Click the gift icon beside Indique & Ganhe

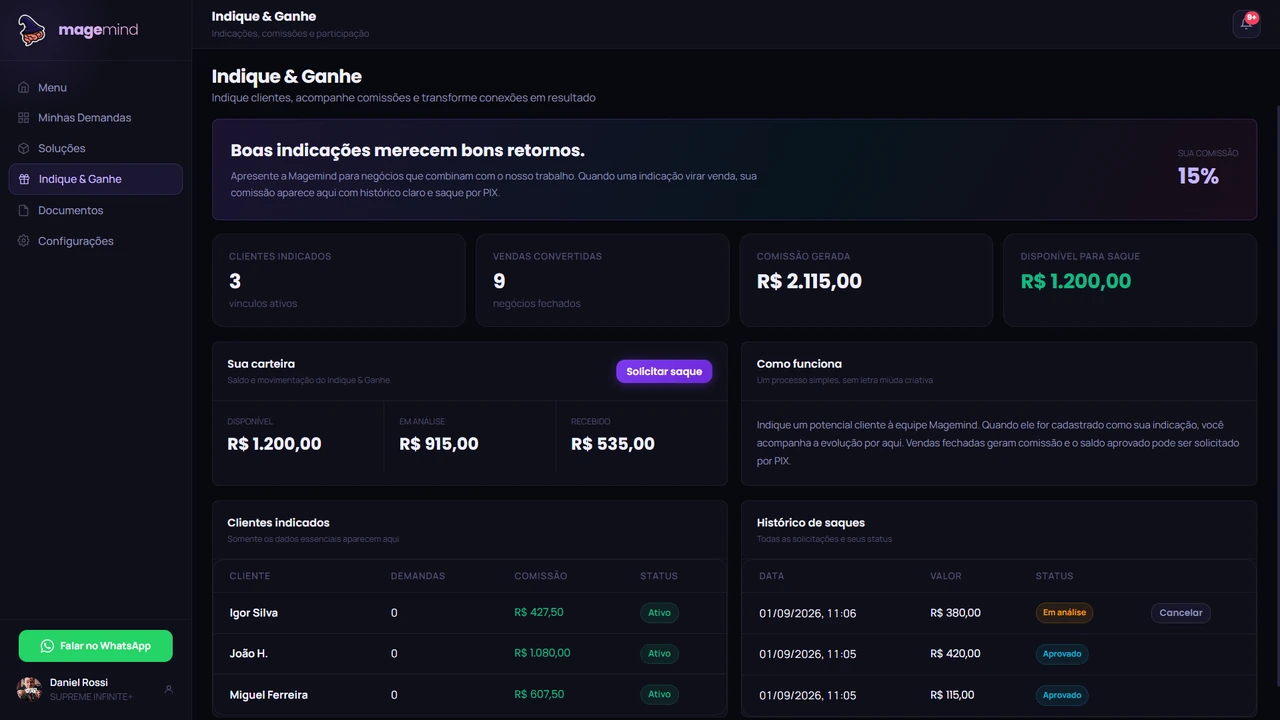click(24, 179)
